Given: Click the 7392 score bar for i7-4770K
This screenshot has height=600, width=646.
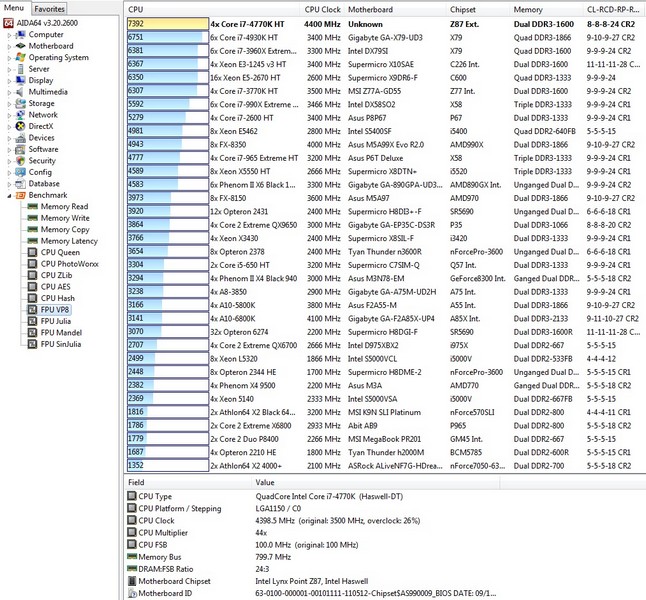Looking at the screenshot, I should coord(168,24).
